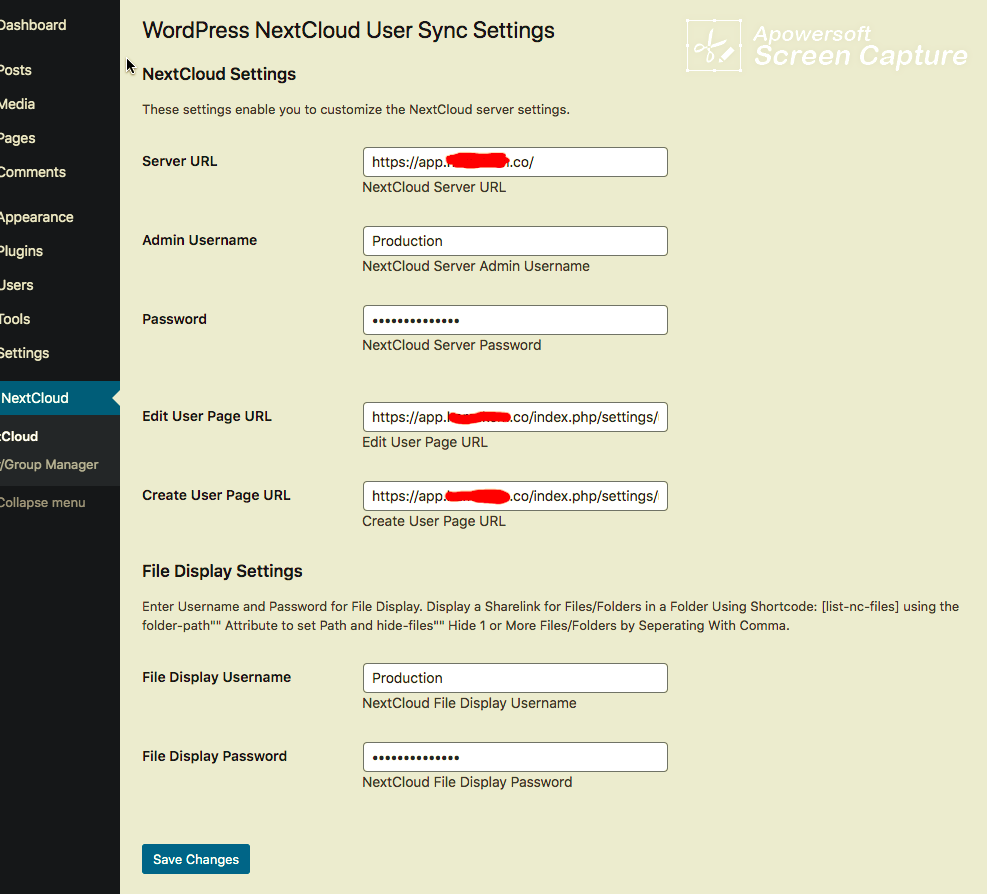Click the Create User Page URL field

point(515,496)
